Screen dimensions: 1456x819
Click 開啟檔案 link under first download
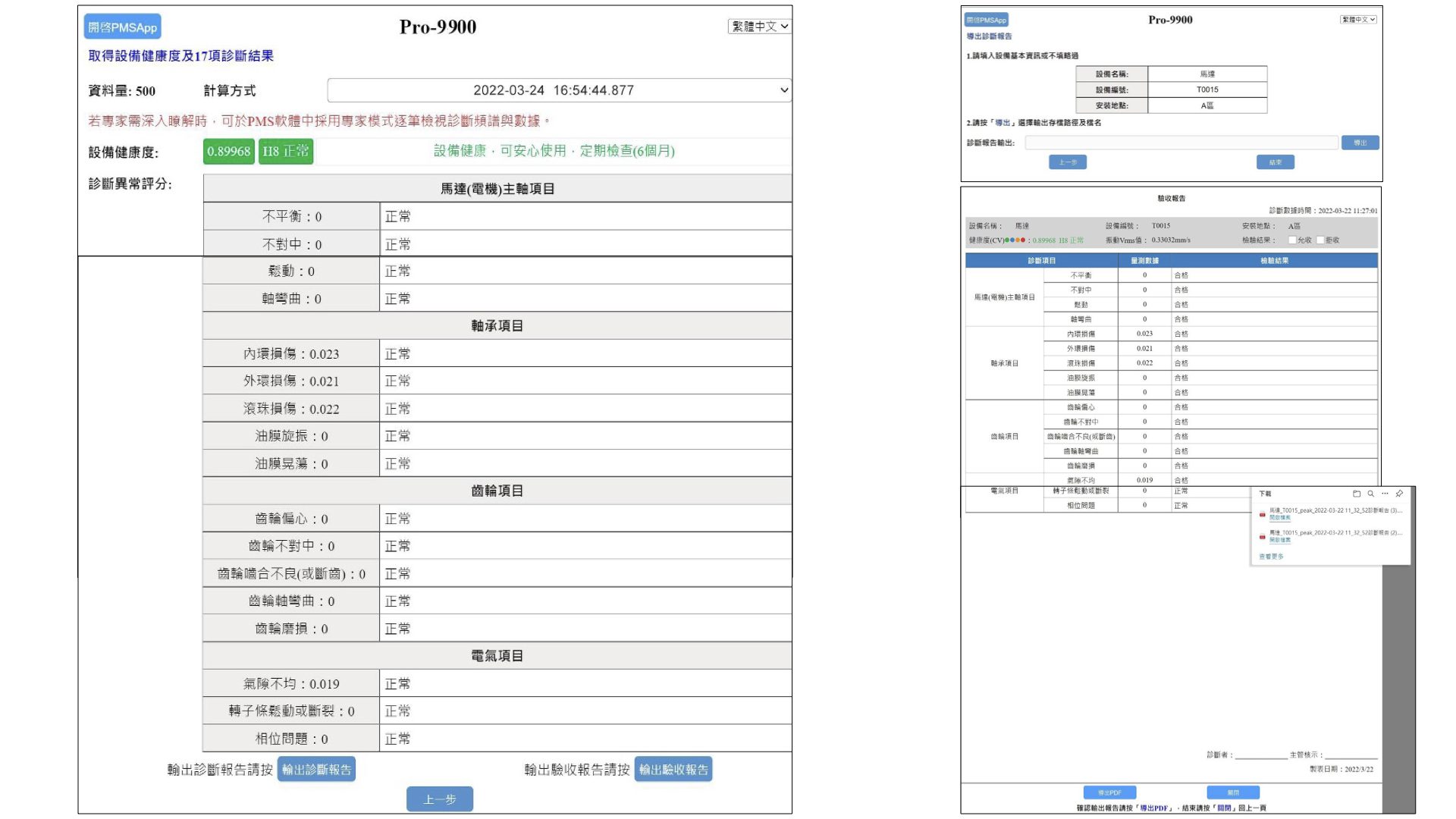tap(1280, 518)
